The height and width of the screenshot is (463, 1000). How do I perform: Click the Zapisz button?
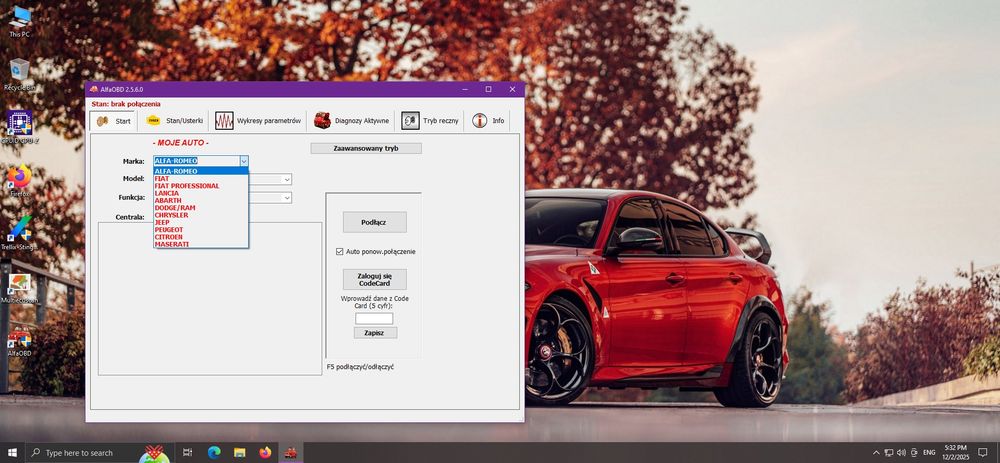tap(375, 333)
